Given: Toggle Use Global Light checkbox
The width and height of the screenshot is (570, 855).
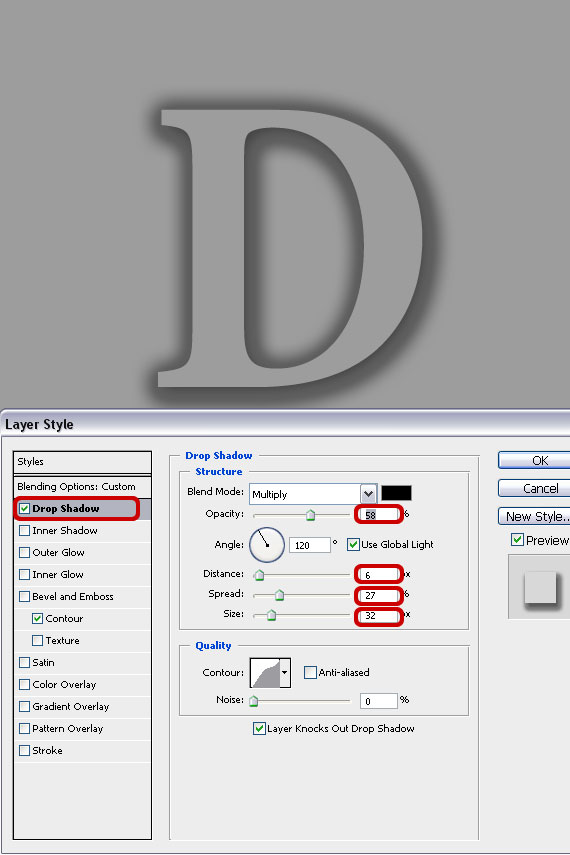Looking at the screenshot, I should click(x=353, y=544).
